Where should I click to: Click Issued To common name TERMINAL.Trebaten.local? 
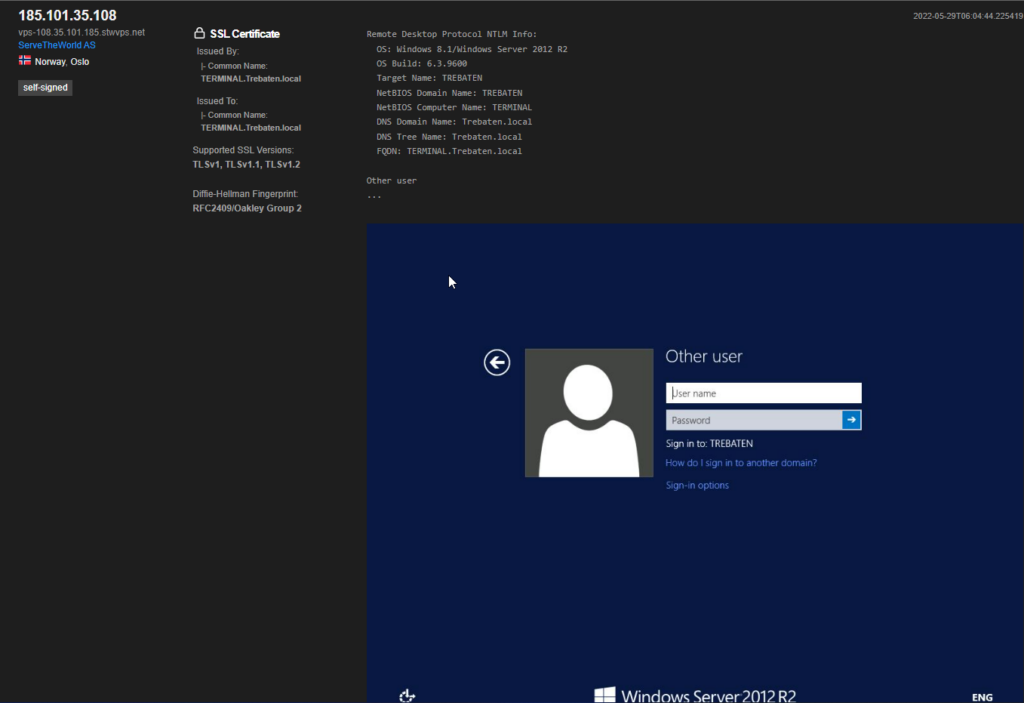point(251,127)
